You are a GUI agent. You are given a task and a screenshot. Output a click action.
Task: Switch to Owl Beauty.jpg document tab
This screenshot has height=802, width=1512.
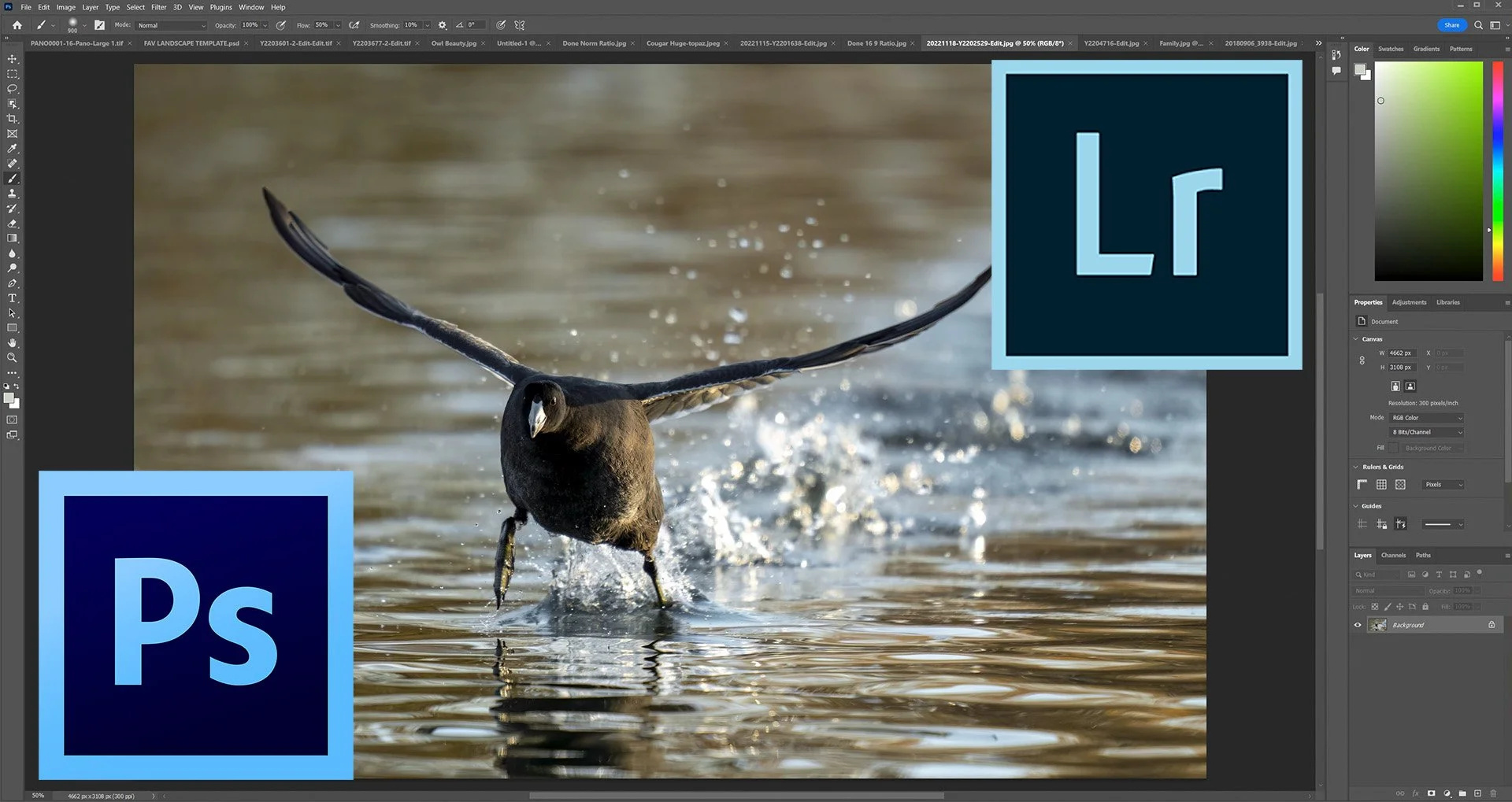tap(454, 43)
